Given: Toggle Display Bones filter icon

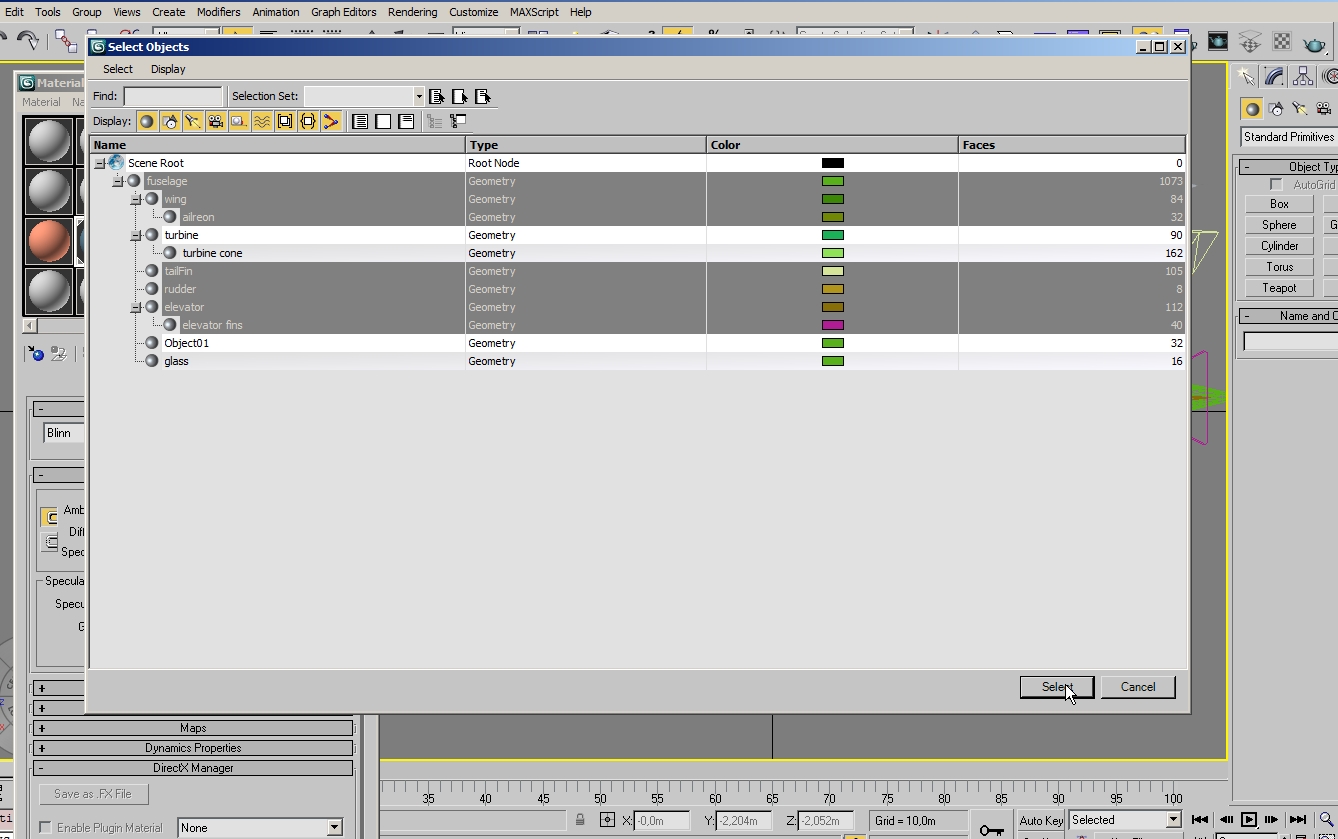Looking at the screenshot, I should [x=331, y=121].
